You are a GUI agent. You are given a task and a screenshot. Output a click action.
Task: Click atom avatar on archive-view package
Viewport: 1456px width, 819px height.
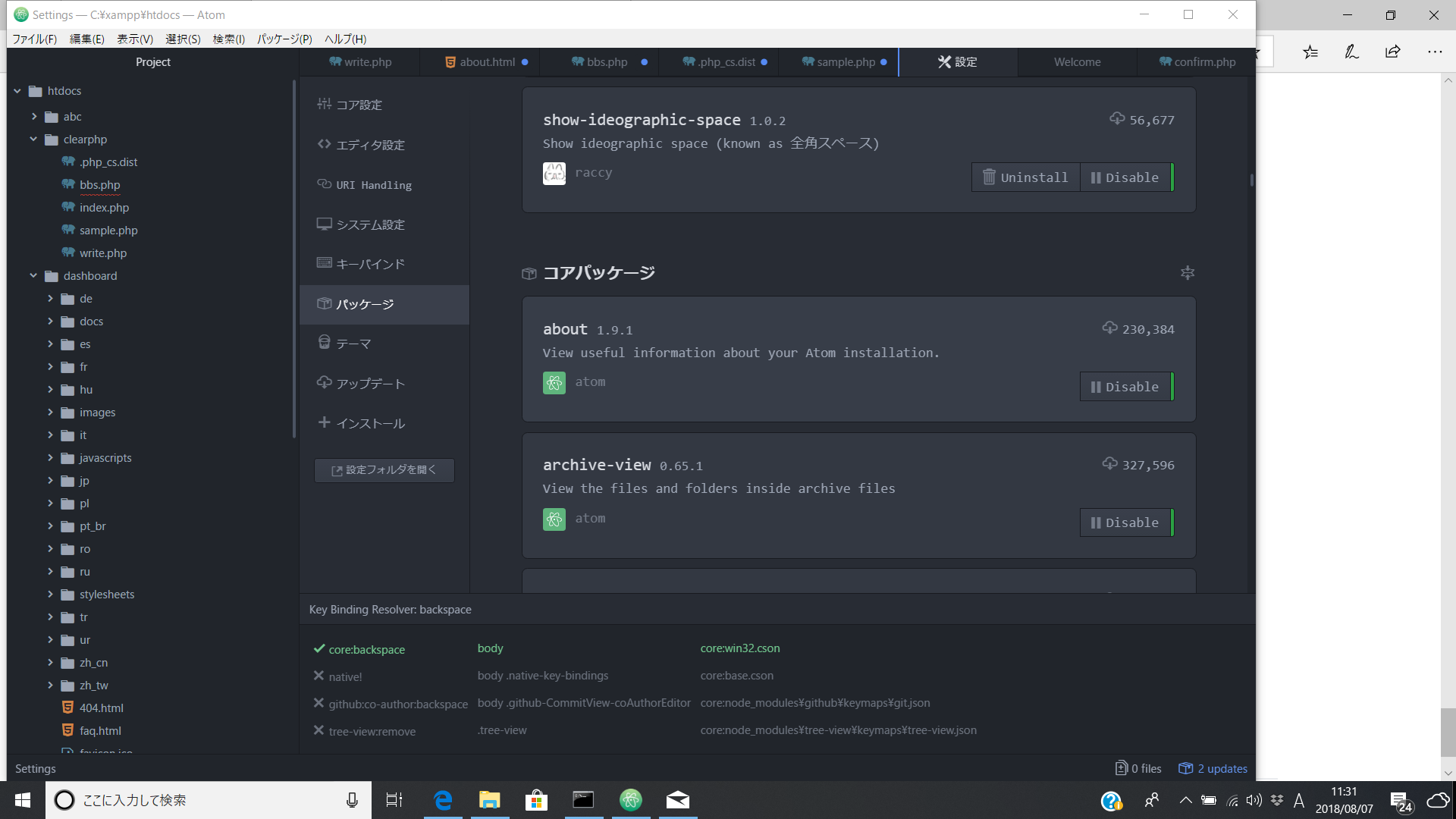coord(554,519)
